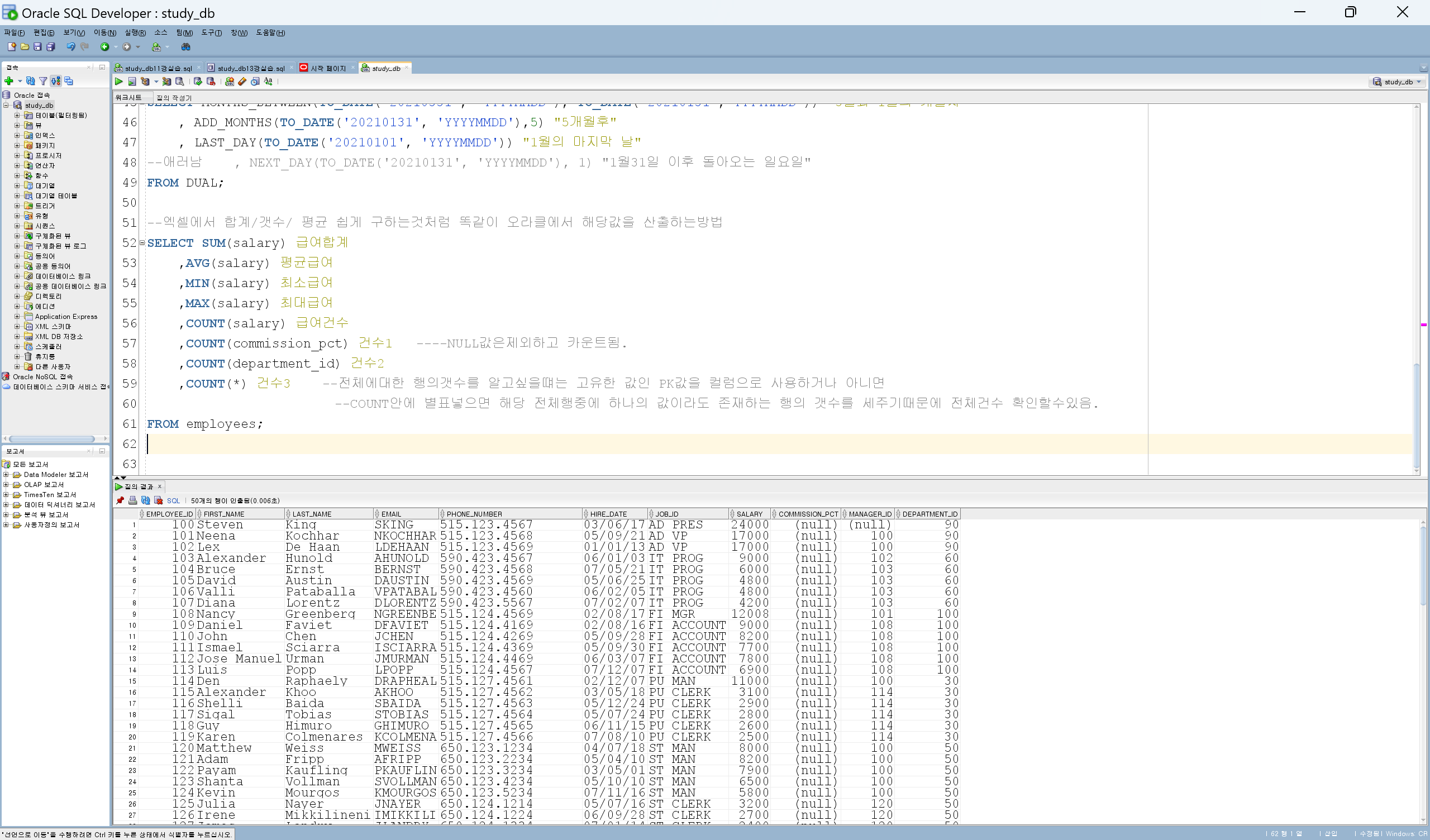The image size is (1430, 840).
Task: Click the blue SQL link in results
Action: (173, 500)
